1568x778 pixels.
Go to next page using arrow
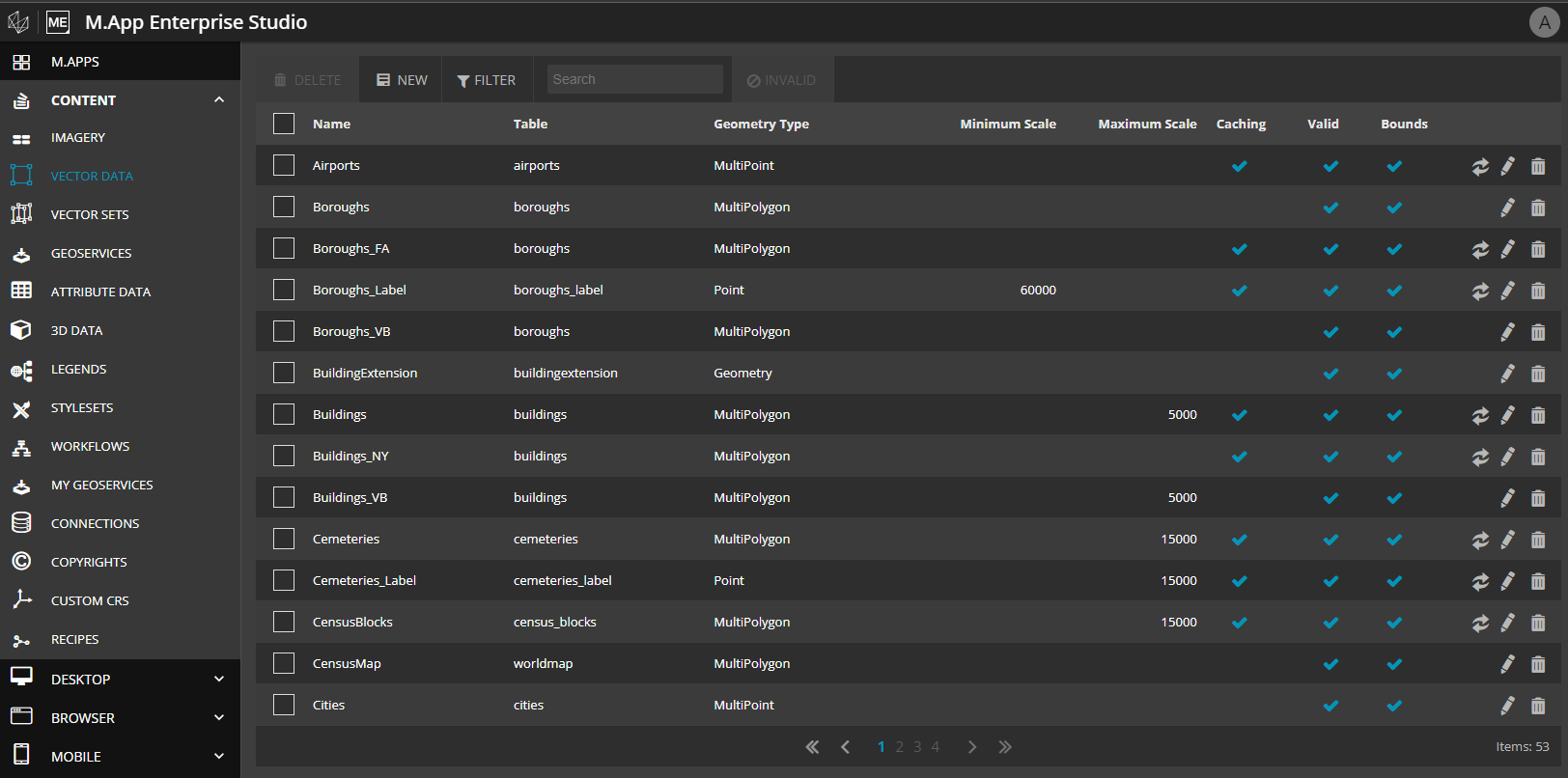pos(972,747)
